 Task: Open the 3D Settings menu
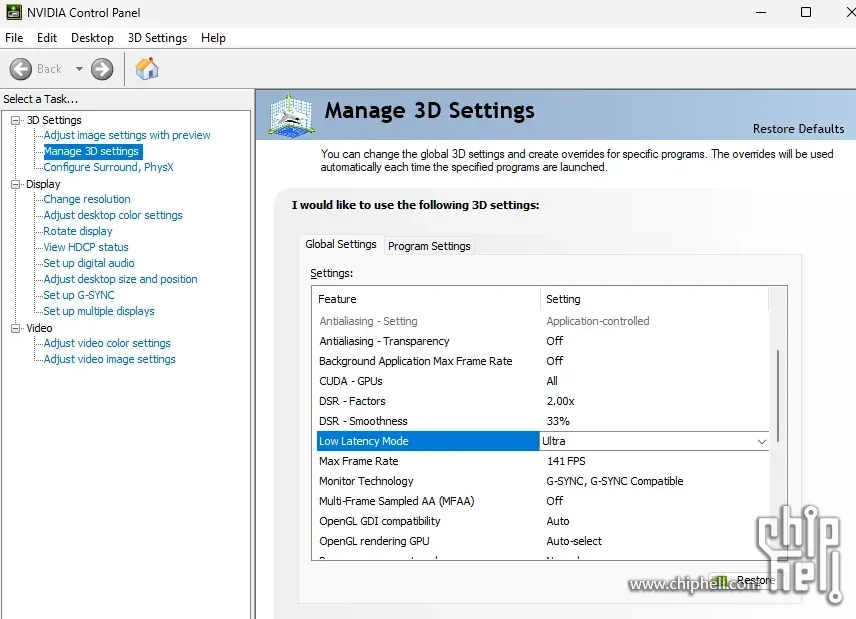[x=157, y=38]
